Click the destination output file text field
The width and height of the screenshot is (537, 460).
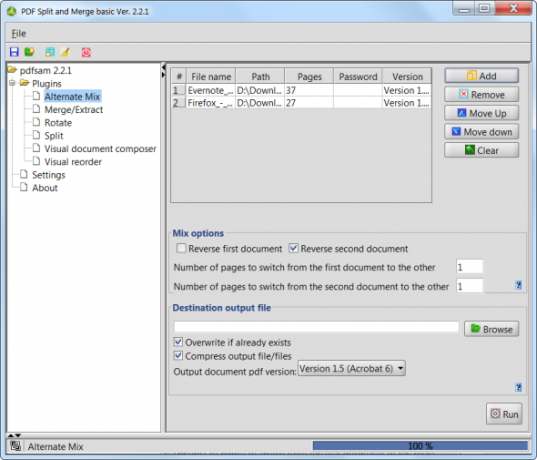316,327
